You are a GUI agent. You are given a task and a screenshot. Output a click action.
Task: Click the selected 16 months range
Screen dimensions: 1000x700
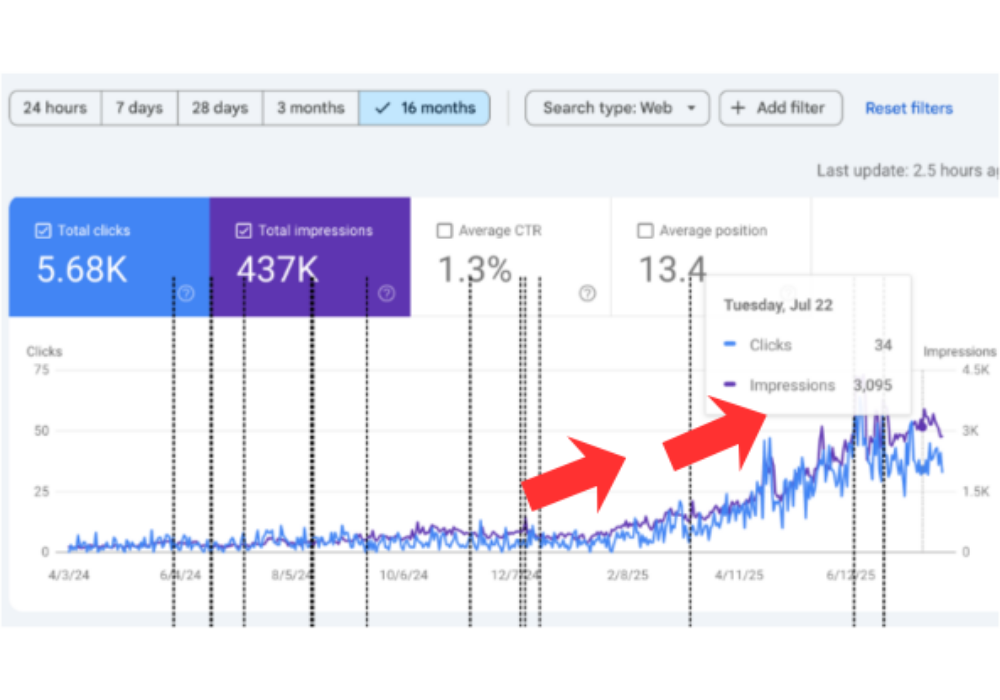click(425, 108)
